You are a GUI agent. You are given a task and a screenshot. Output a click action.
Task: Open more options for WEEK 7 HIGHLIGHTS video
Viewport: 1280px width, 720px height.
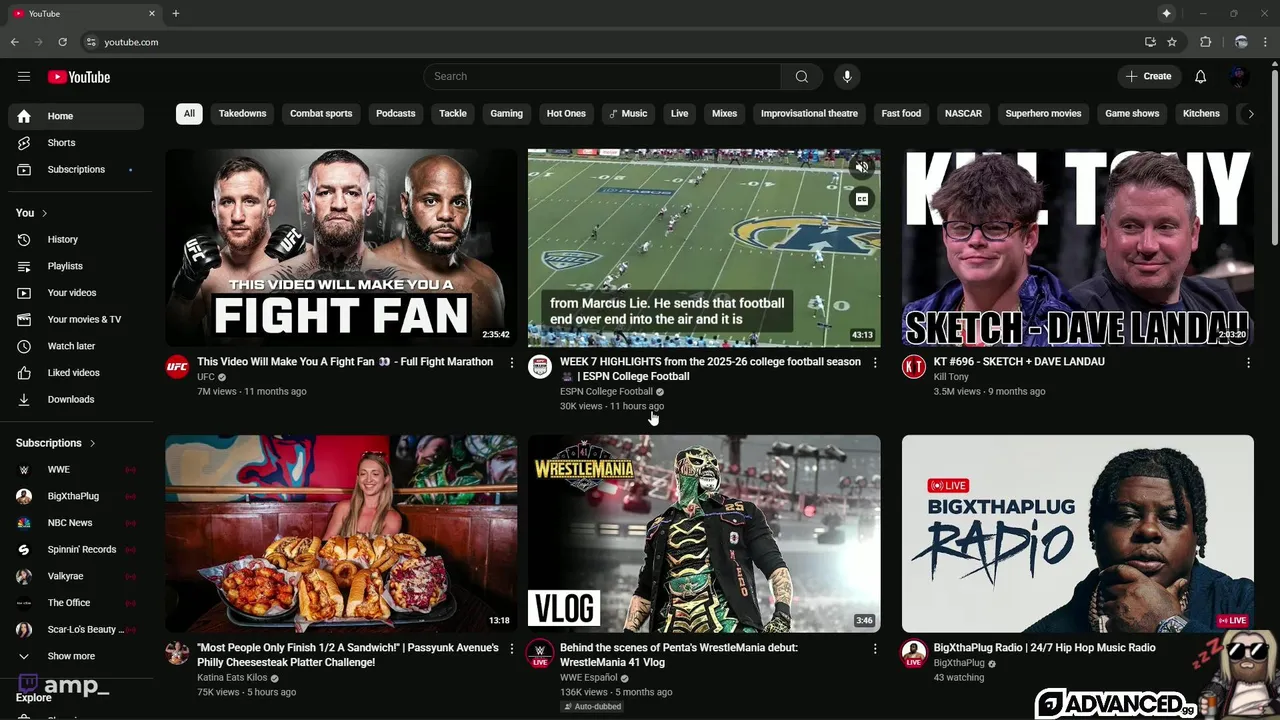point(875,363)
